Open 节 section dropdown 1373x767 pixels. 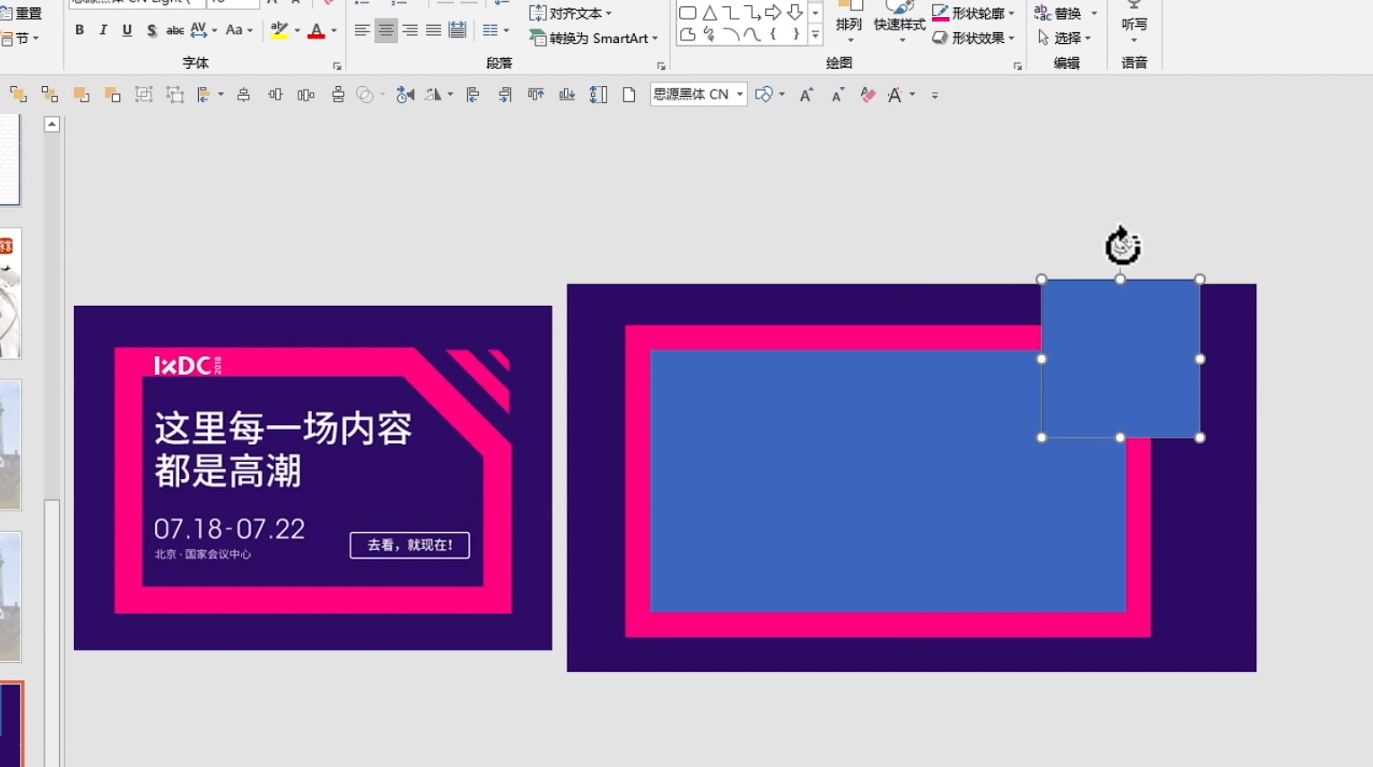tap(20, 38)
